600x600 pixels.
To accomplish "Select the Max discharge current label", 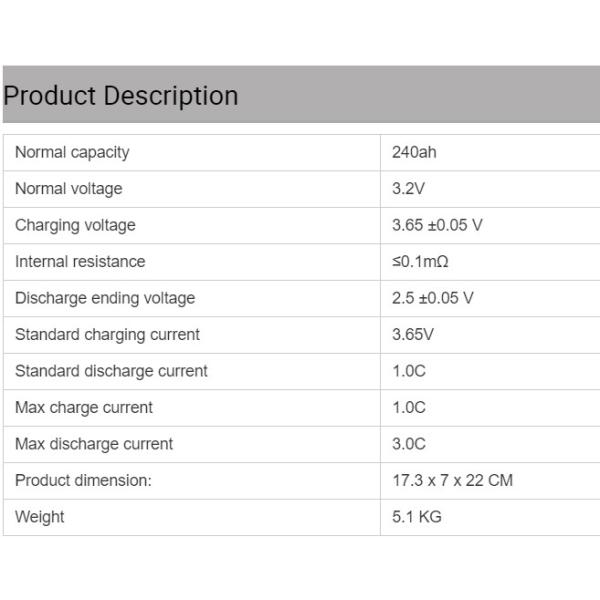I will point(94,444).
